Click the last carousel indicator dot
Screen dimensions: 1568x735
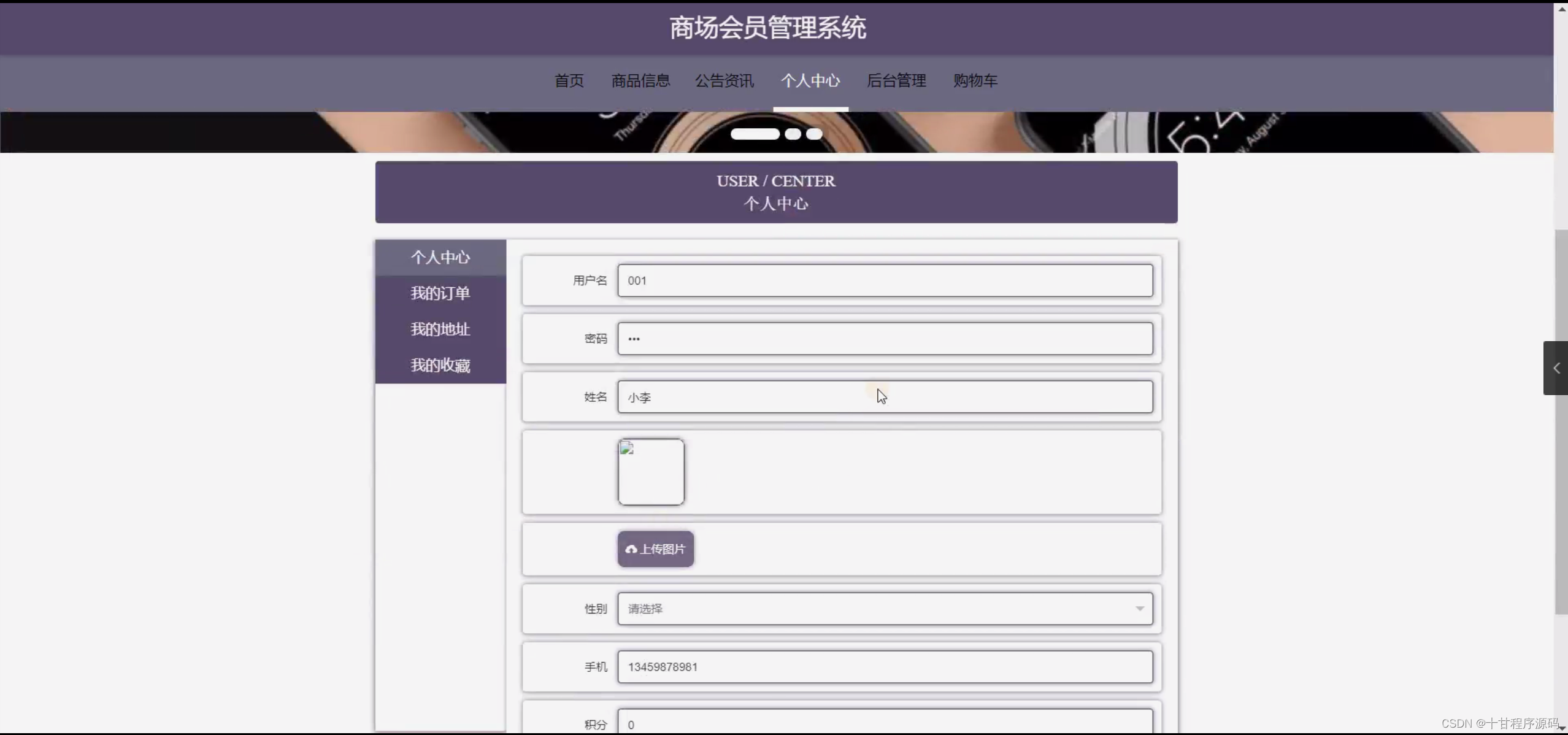click(x=813, y=134)
